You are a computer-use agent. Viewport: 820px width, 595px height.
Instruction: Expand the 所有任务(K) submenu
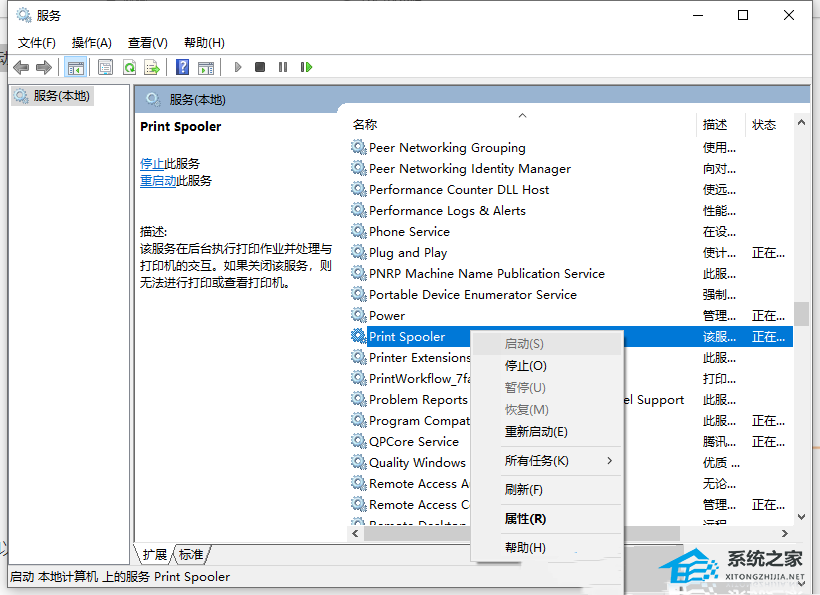click(537, 461)
